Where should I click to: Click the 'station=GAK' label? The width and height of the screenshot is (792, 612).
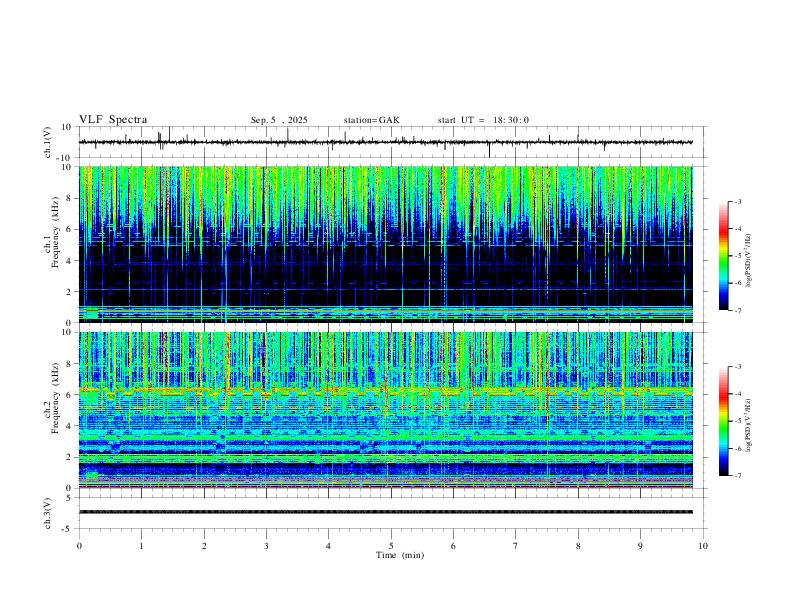coord(371,120)
